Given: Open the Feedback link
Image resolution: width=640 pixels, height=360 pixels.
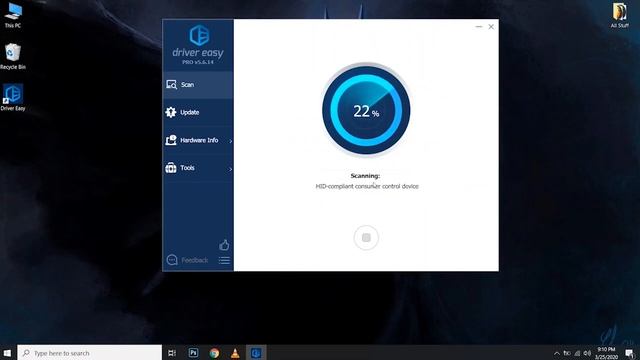Looking at the screenshot, I should [194, 260].
